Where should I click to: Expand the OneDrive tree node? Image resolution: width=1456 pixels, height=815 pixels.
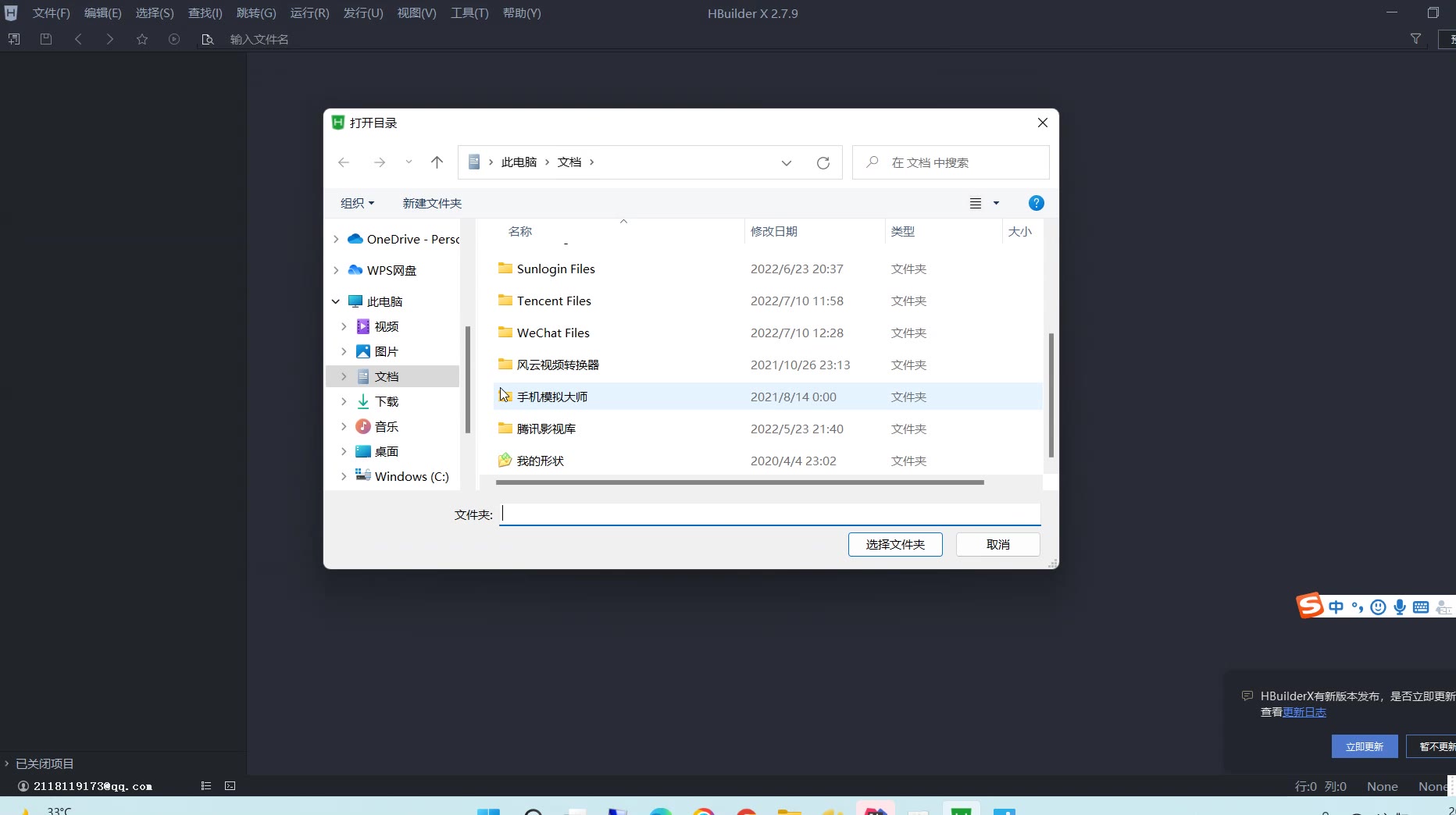(336, 239)
